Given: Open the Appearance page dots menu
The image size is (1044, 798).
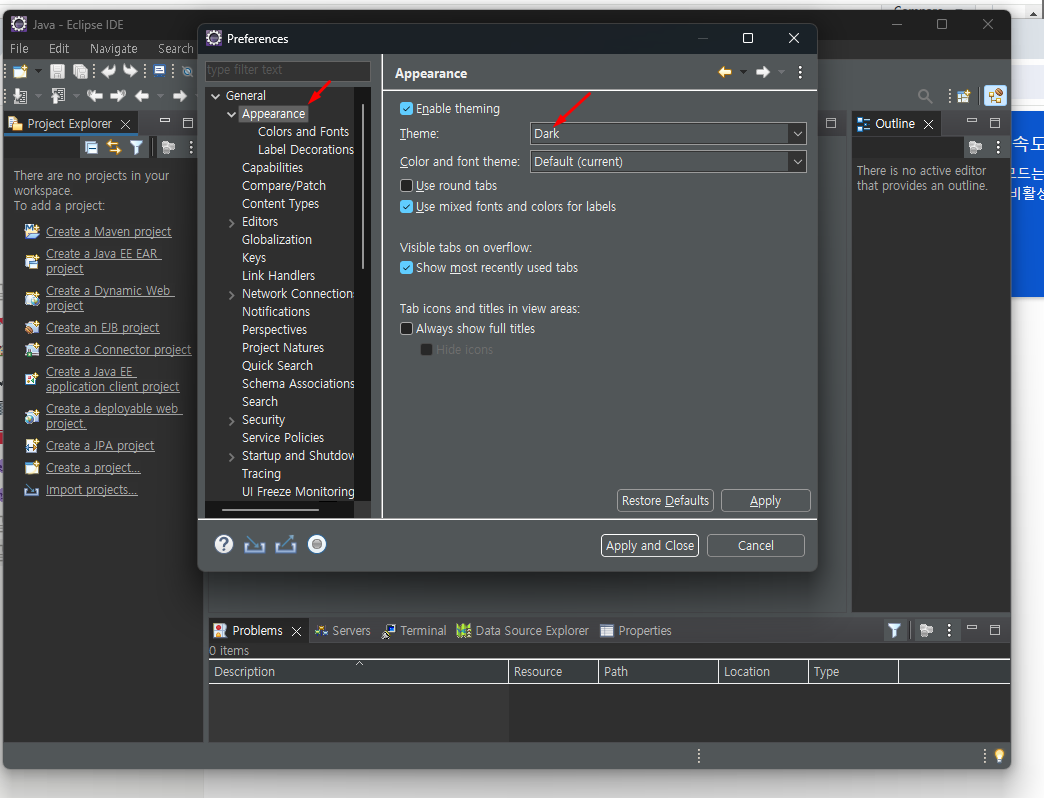Looking at the screenshot, I should (800, 72).
